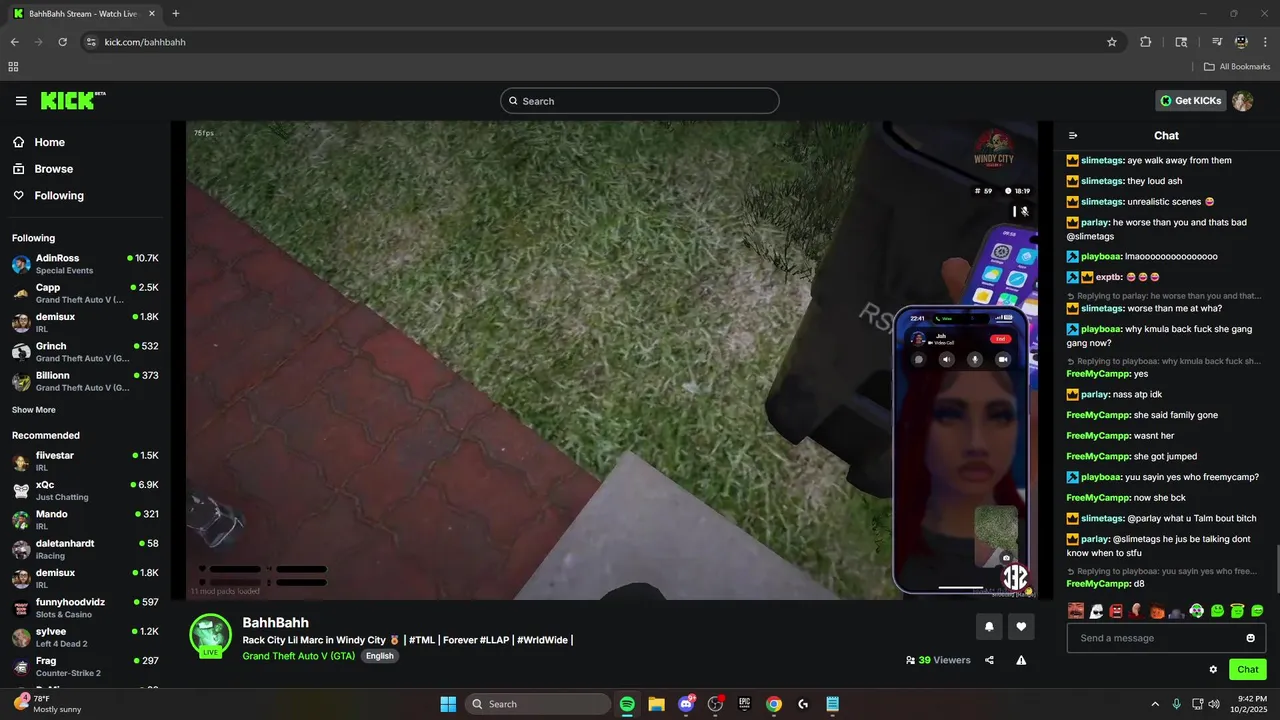The width and height of the screenshot is (1280, 720).
Task: Insert the green alien headphones emote
Action: 1197,611
